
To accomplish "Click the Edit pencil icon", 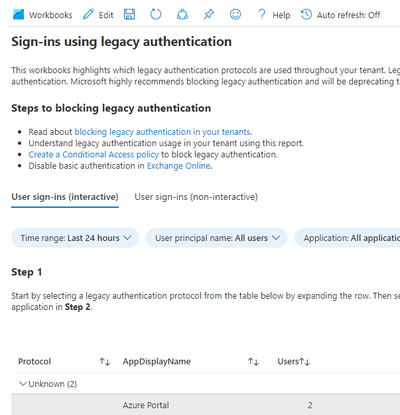I will (x=88, y=15).
